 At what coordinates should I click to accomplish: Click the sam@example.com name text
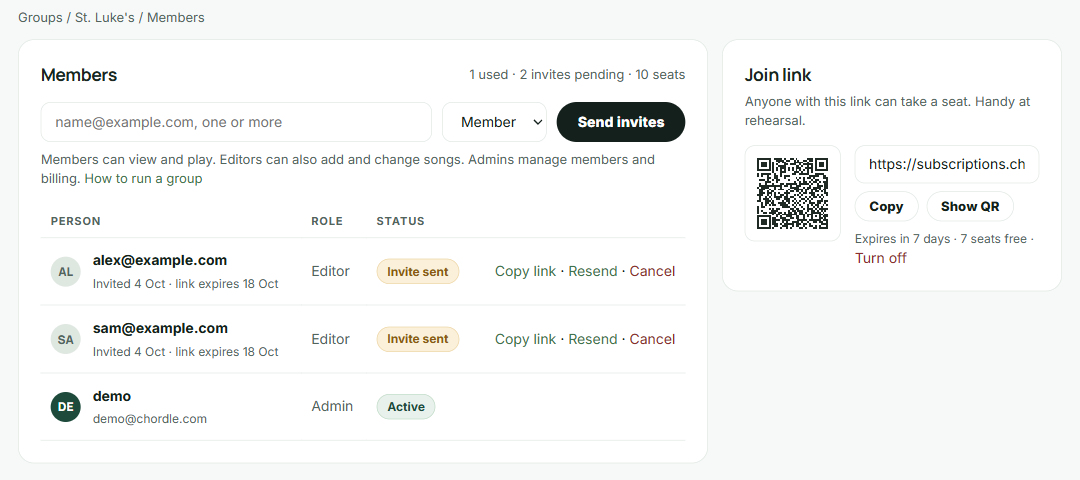click(x=160, y=328)
